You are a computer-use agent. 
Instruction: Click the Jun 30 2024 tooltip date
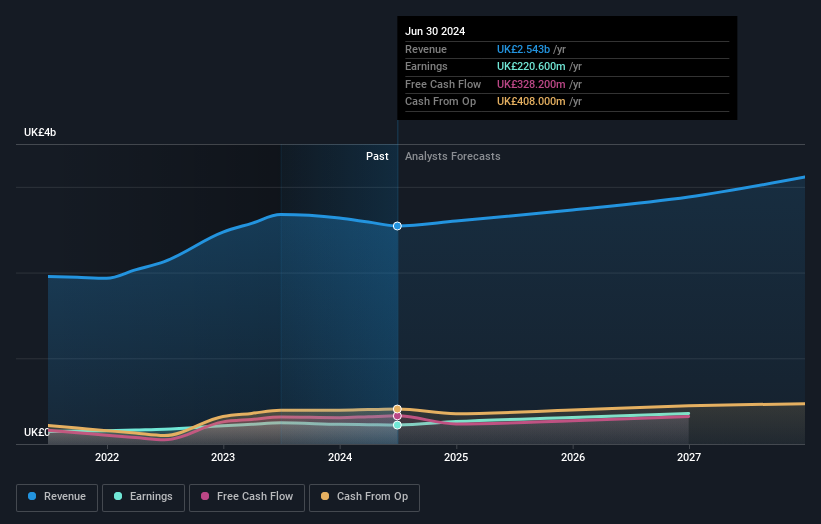[435, 31]
